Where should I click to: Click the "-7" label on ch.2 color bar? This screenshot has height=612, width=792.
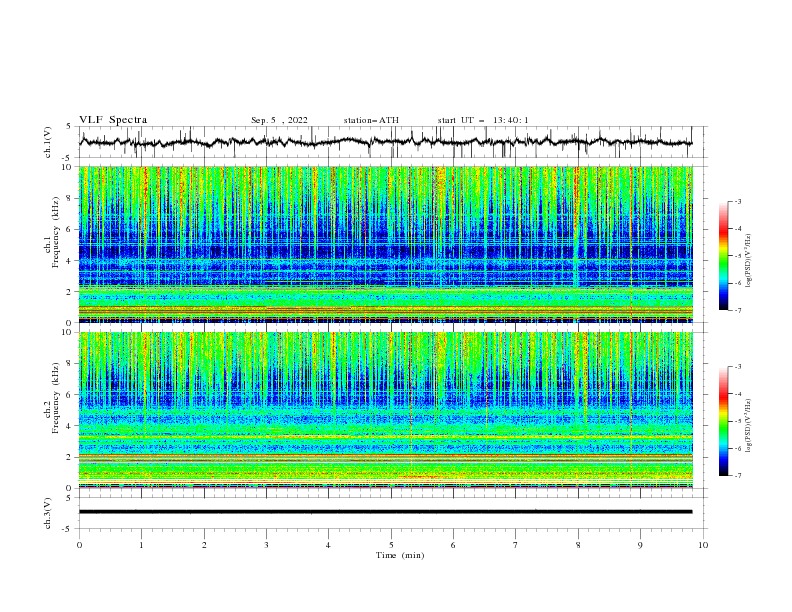coord(737,476)
